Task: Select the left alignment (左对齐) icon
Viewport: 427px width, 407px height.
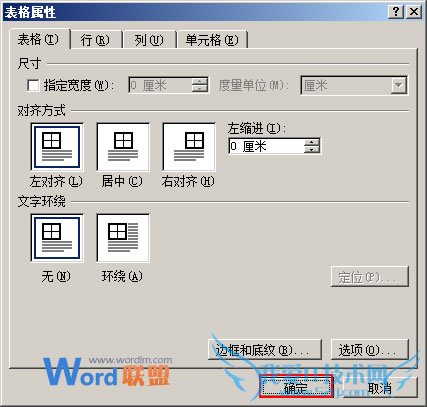Action: point(56,147)
